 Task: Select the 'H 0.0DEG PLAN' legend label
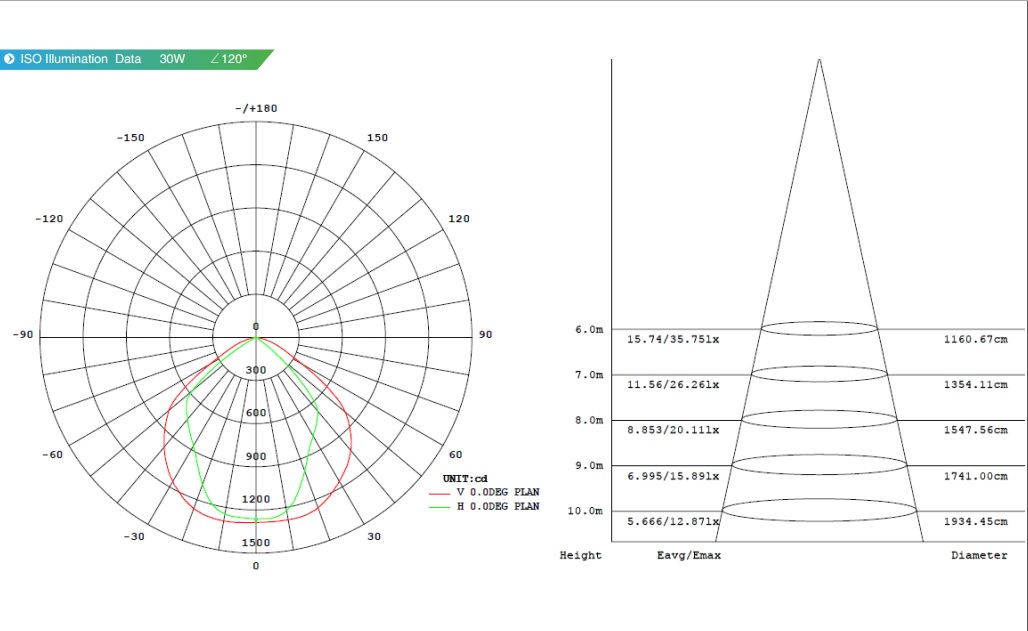click(x=498, y=506)
